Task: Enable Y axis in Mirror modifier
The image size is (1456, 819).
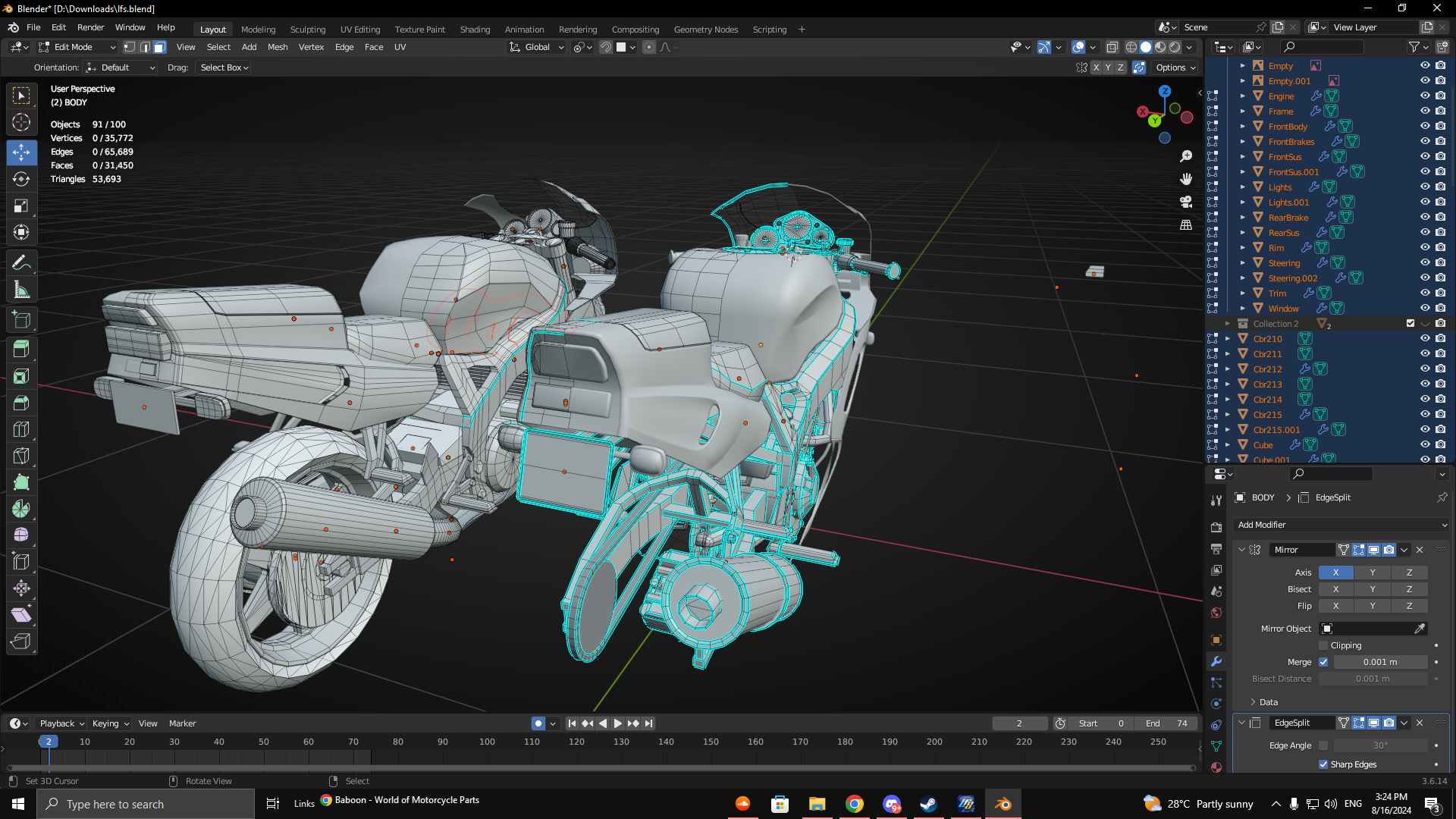Action: (1373, 573)
